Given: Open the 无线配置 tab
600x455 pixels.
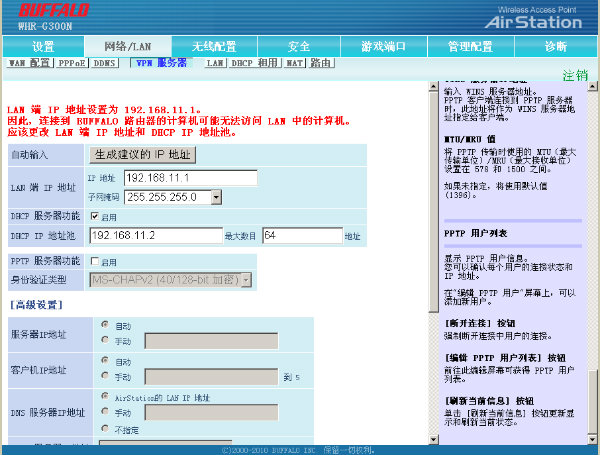Looking at the screenshot, I should tap(214, 47).
